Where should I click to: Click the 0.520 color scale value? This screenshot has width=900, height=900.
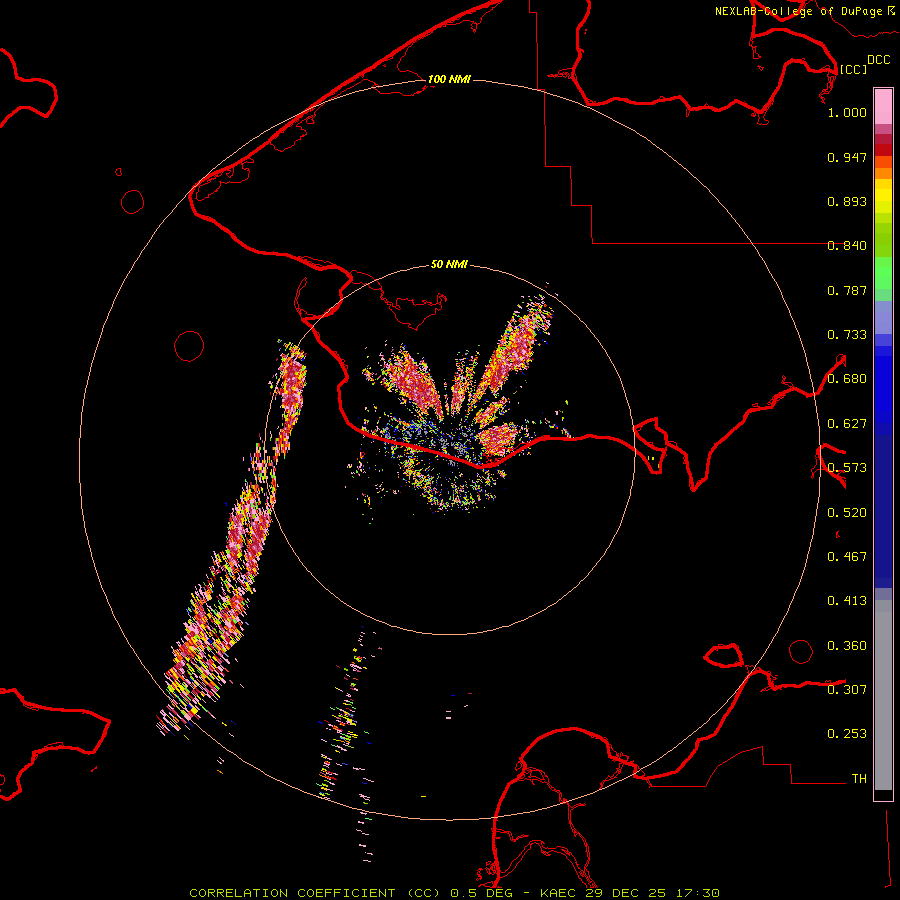[847, 513]
